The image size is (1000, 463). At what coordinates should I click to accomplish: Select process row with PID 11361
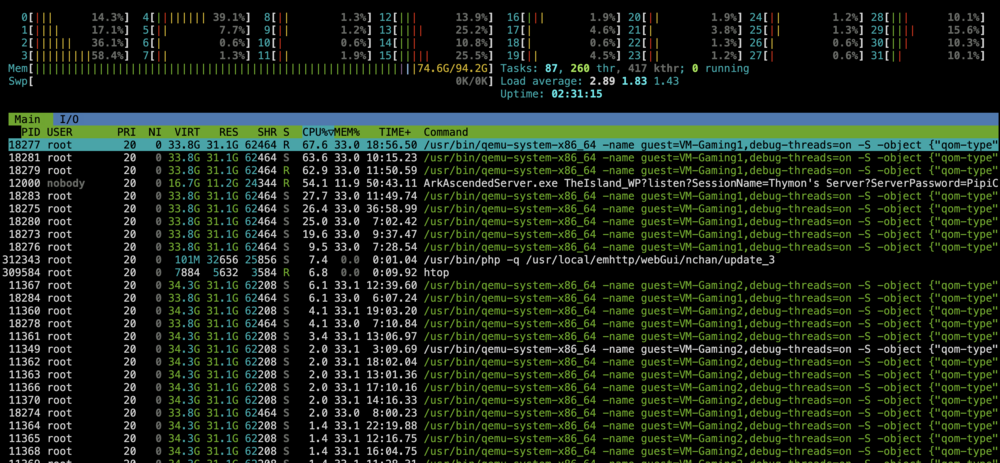click(x=504, y=336)
